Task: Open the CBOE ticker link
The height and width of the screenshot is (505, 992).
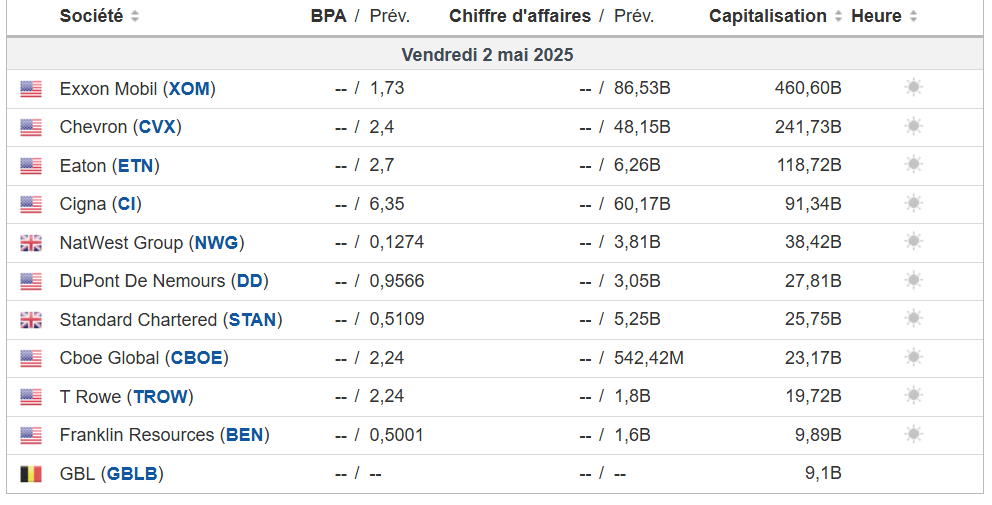Action: [x=196, y=358]
